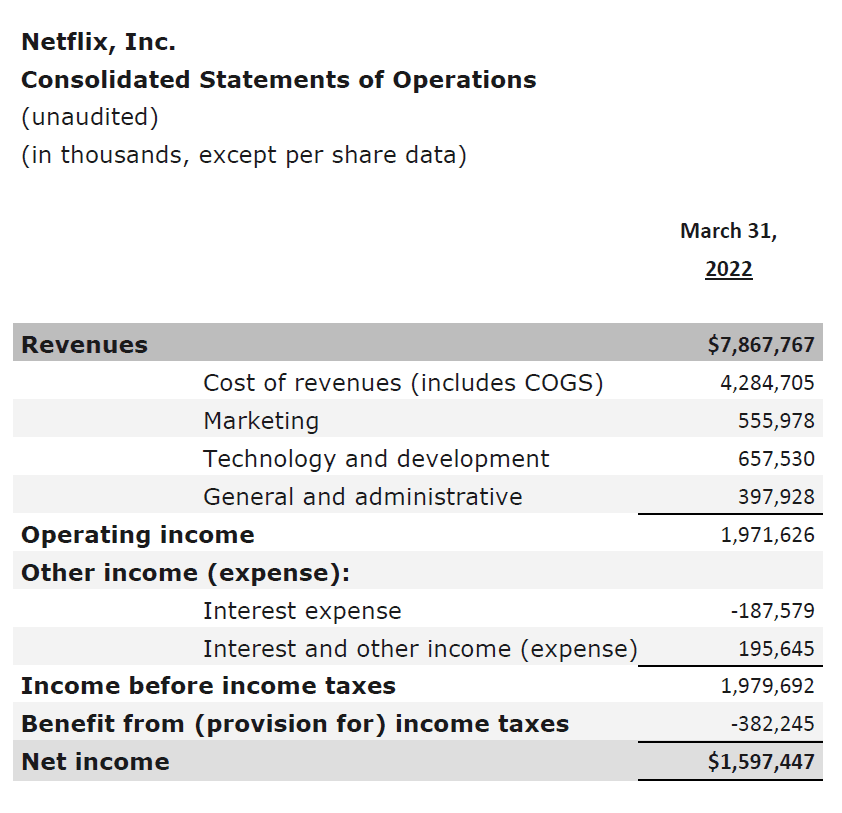The height and width of the screenshot is (813, 842).
Task: Select Interest and other income line
Action: point(420,648)
